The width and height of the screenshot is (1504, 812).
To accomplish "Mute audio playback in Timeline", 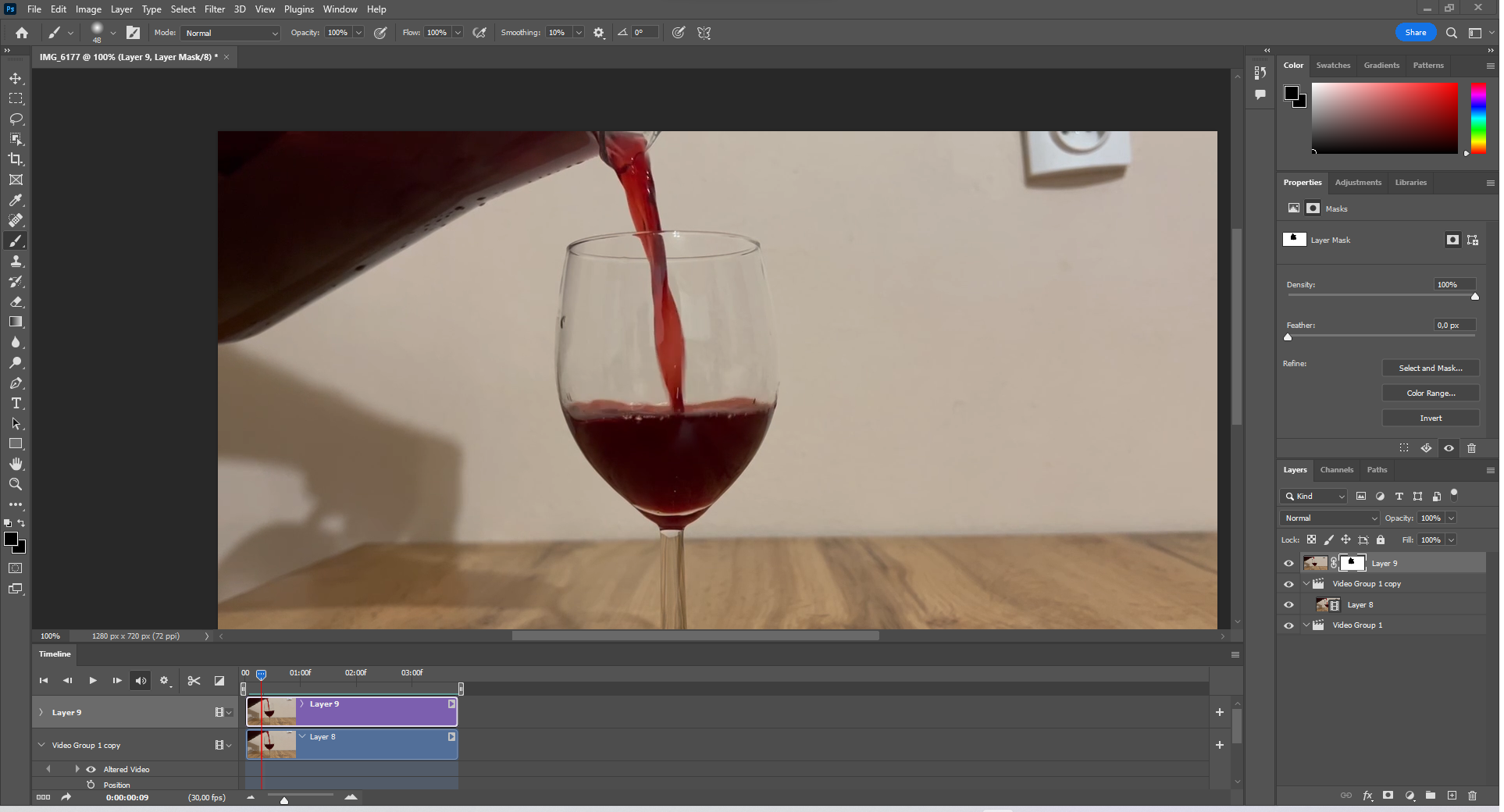I will click(141, 681).
